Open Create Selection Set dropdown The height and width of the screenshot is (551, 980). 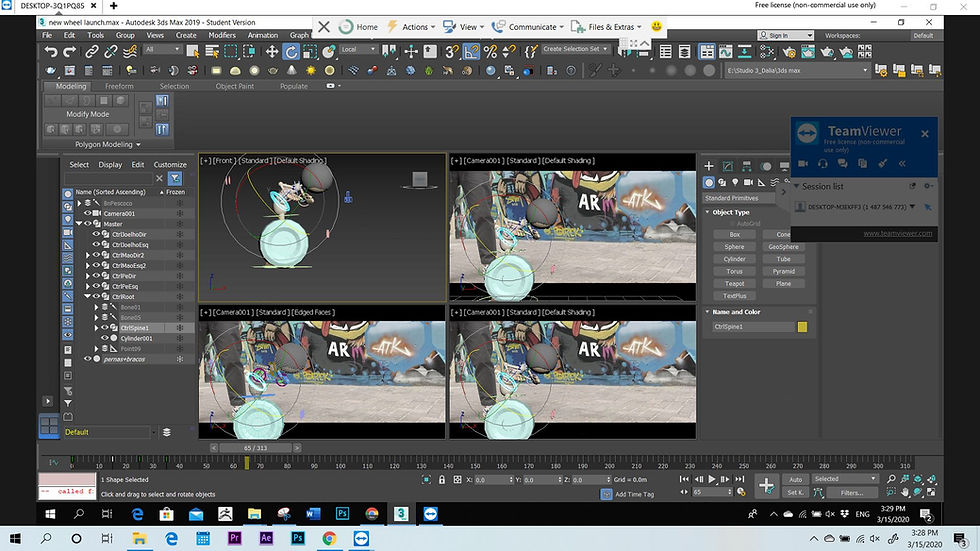575,49
